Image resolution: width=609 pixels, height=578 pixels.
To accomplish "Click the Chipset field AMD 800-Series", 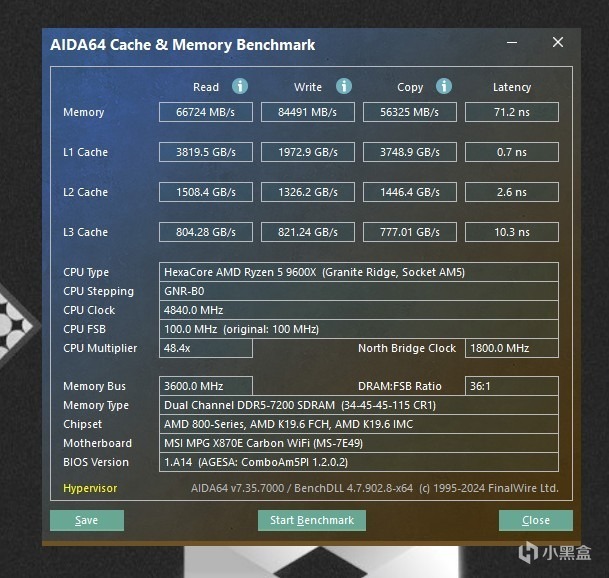I will (359, 424).
